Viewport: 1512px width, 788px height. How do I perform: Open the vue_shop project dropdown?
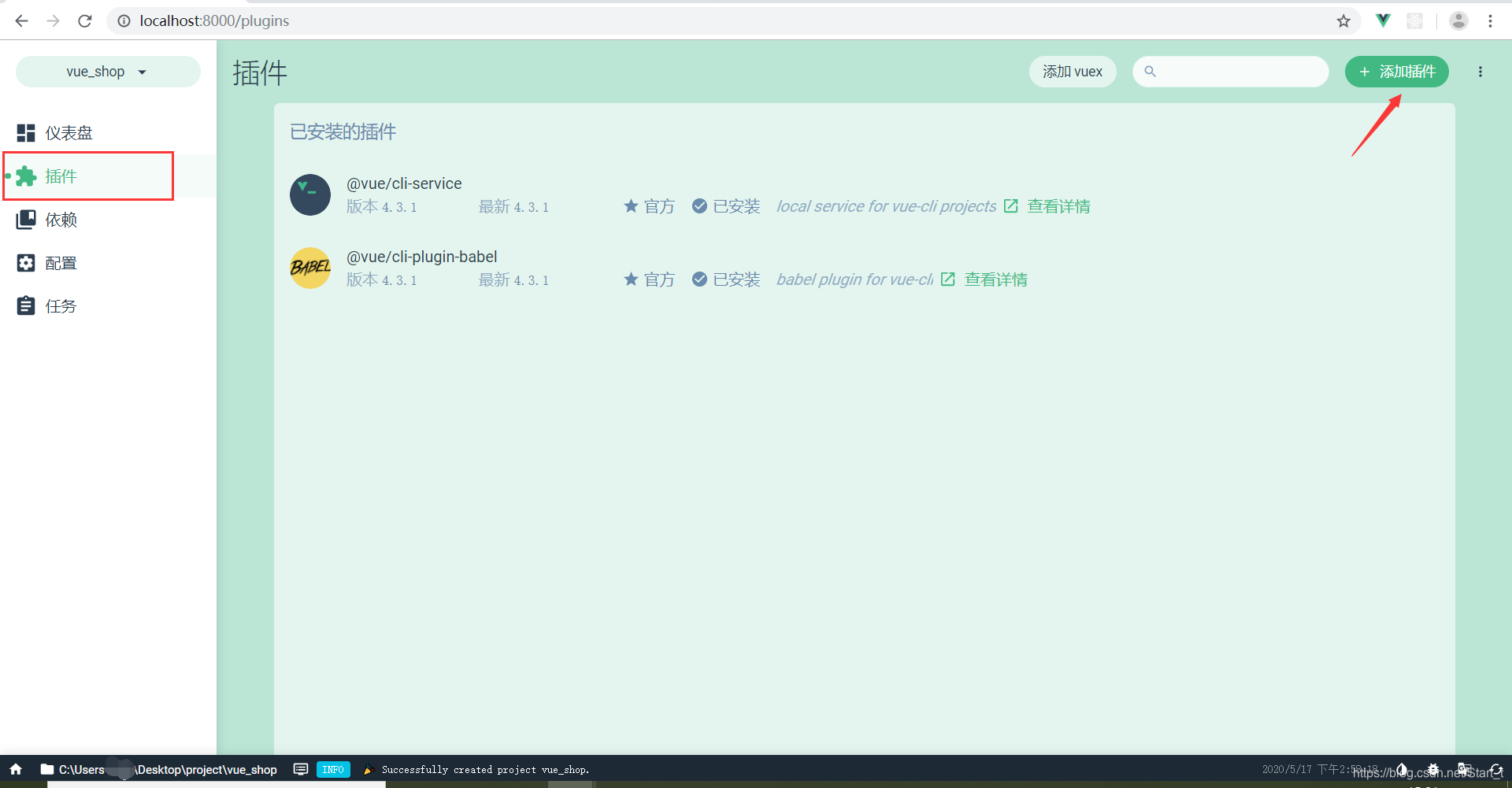108,72
